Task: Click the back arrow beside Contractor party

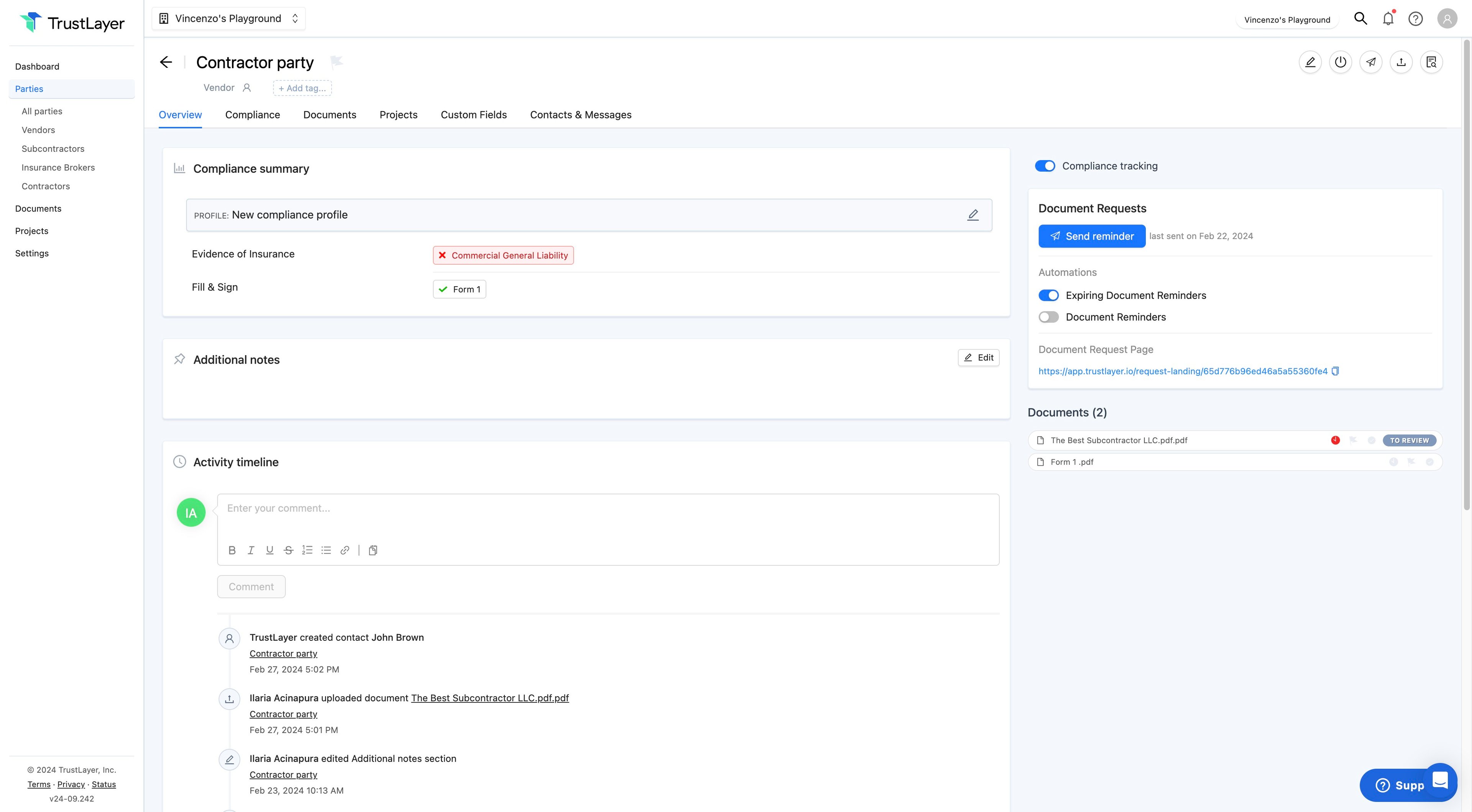Action: [x=166, y=62]
